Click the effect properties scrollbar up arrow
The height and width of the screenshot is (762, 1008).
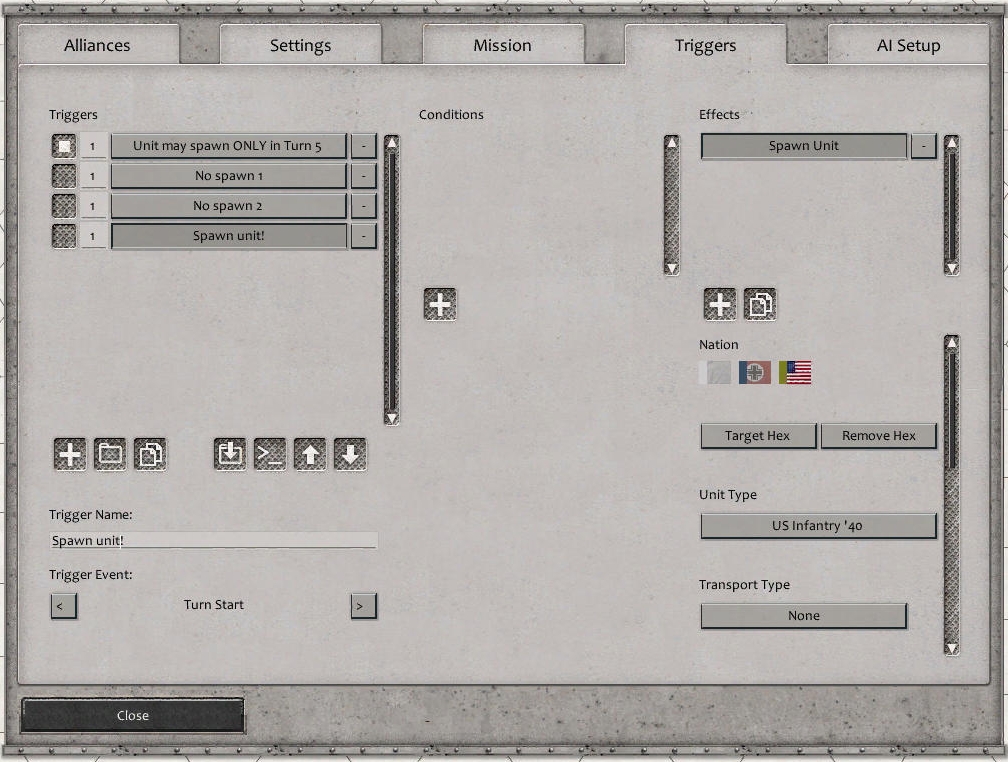(x=952, y=342)
